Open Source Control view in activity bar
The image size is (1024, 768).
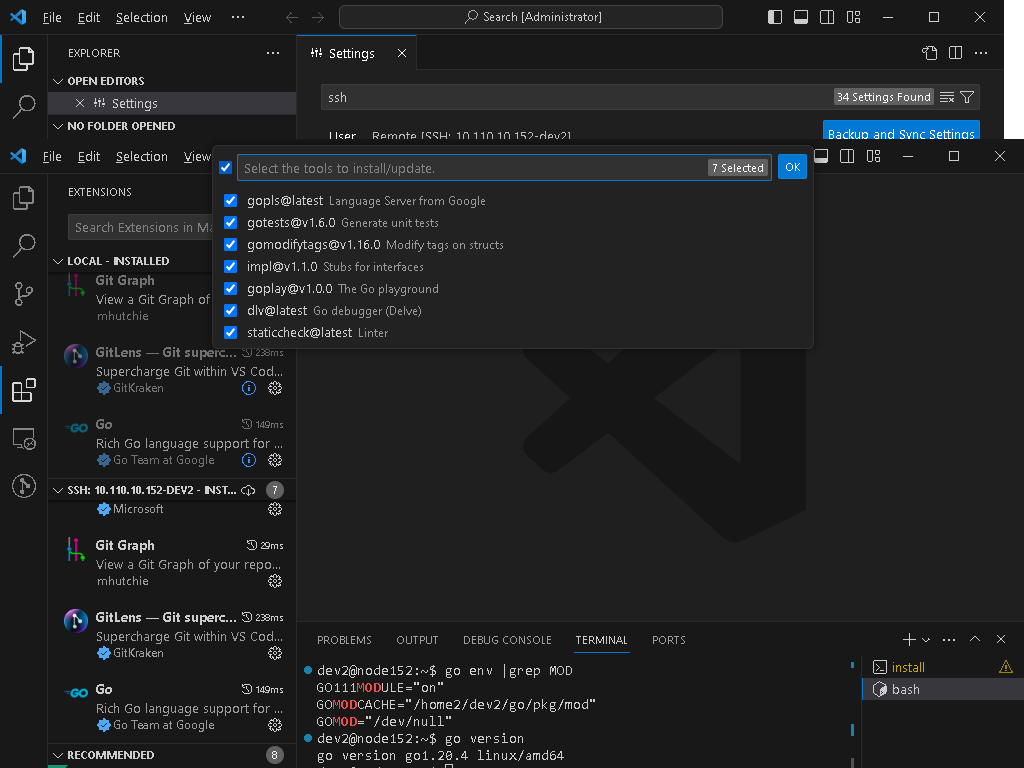(x=24, y=293)
